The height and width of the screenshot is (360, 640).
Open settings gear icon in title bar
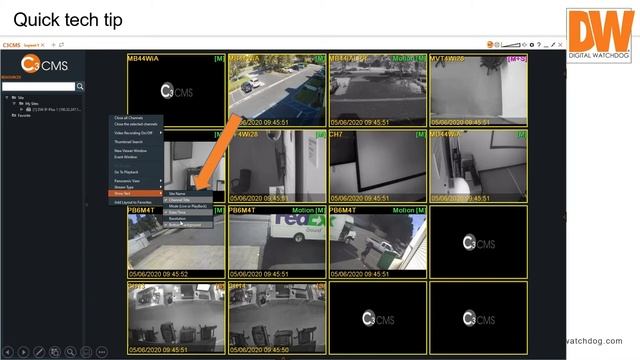click(x=531, y=44)
